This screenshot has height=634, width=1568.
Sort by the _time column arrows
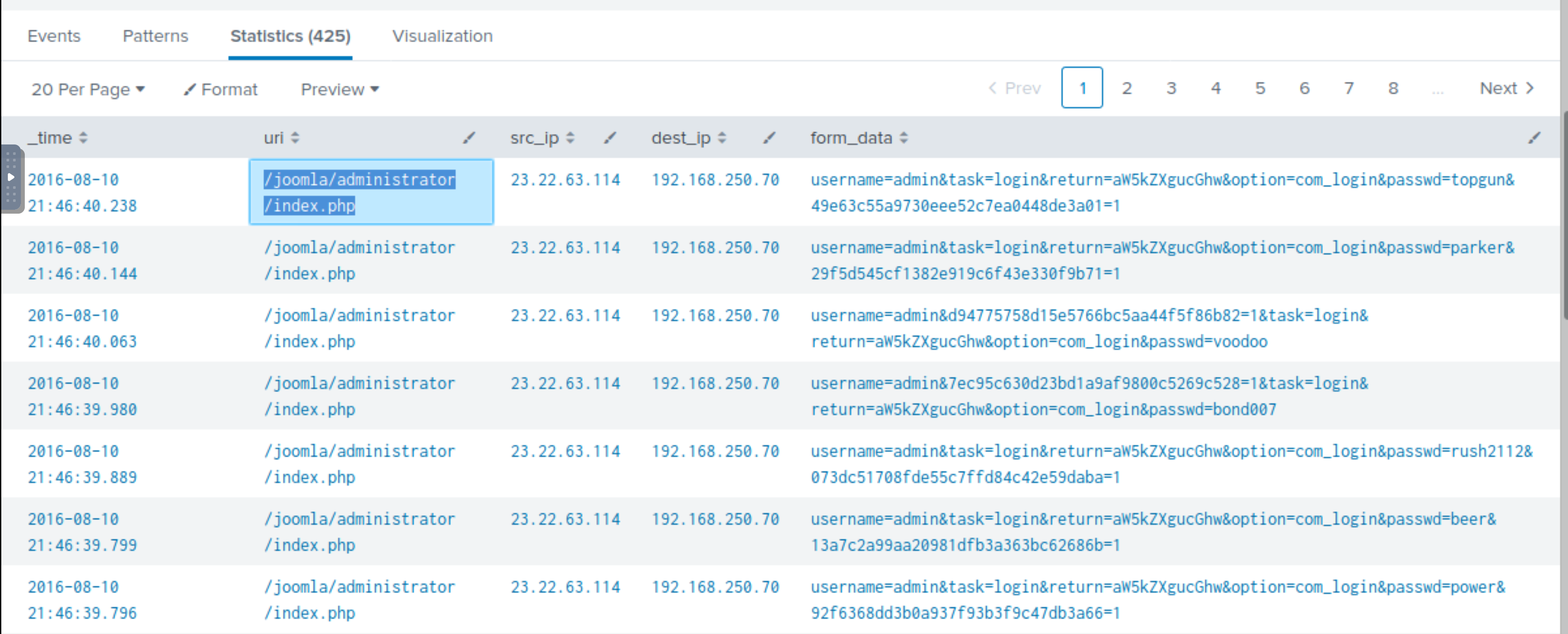pyautogui.click(x=84, y=138)
